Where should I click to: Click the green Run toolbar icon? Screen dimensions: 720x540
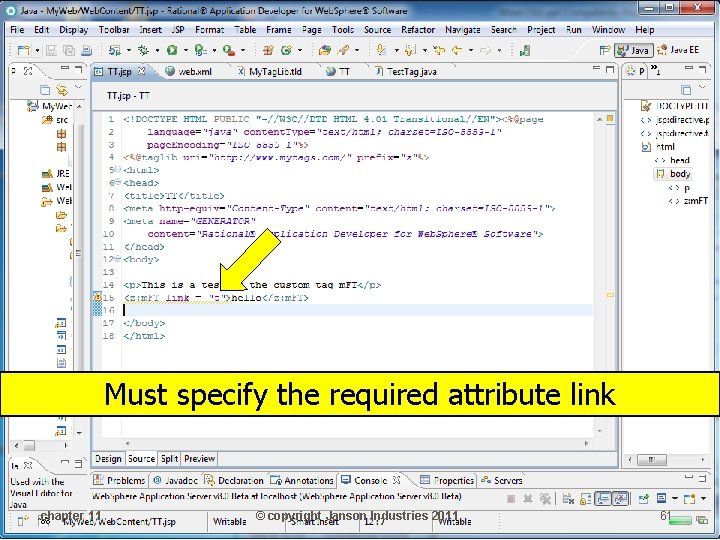click(x=172, y=50)
